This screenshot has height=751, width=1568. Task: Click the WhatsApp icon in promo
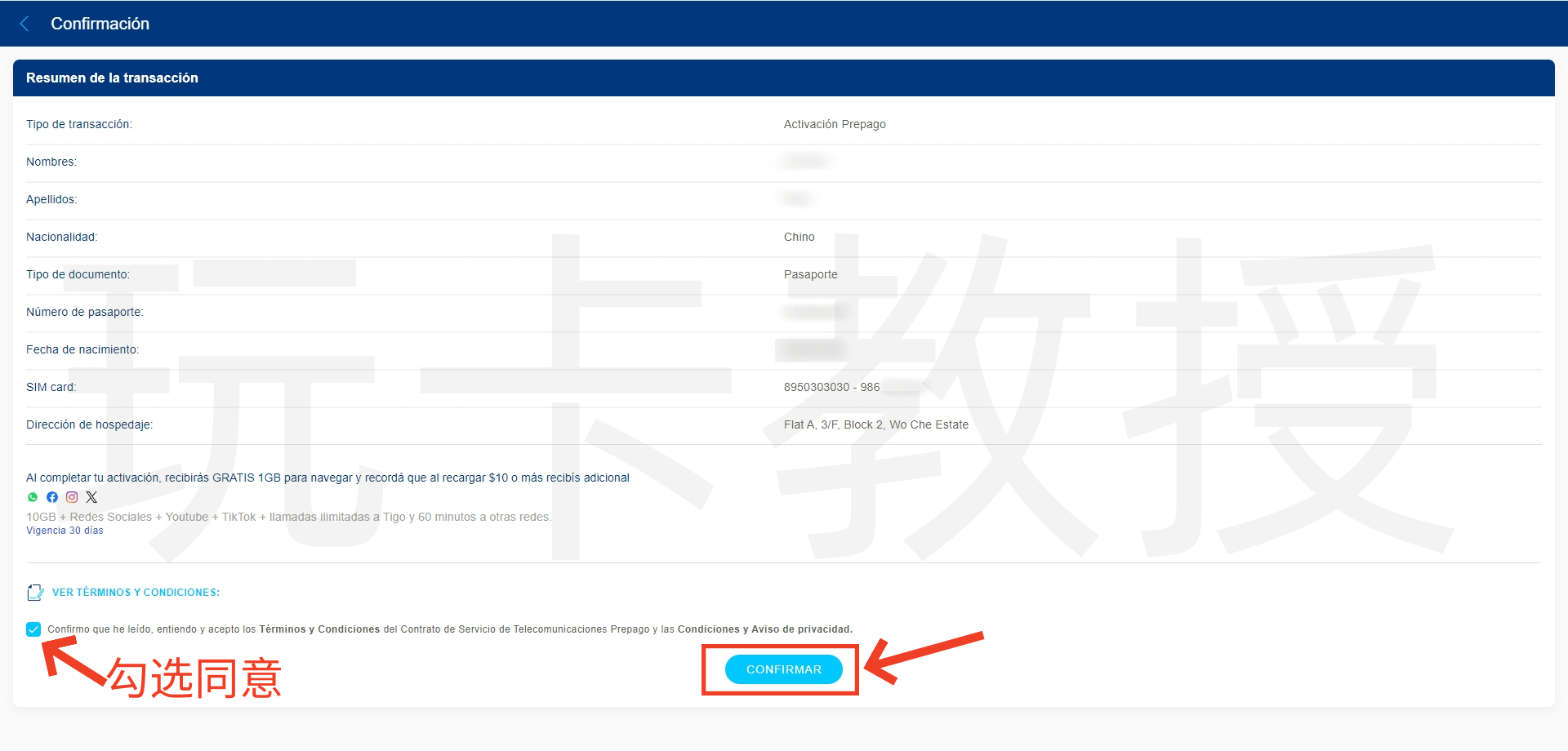(33, 497)
